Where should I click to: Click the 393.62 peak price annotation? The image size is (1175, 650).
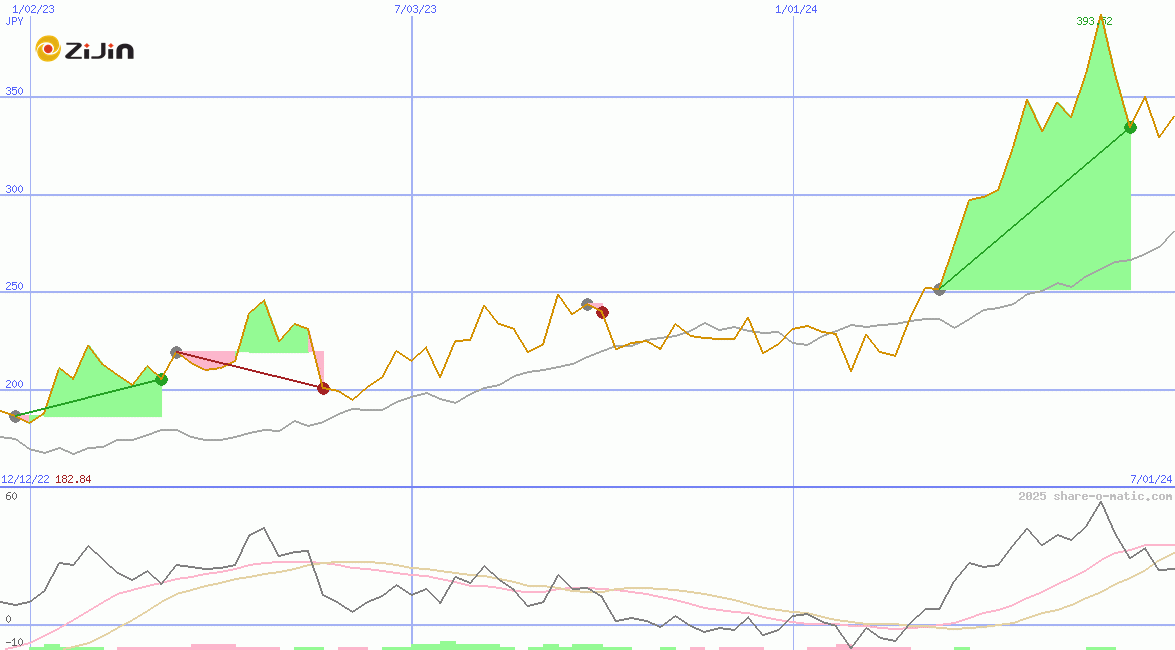click(1095, 20)
